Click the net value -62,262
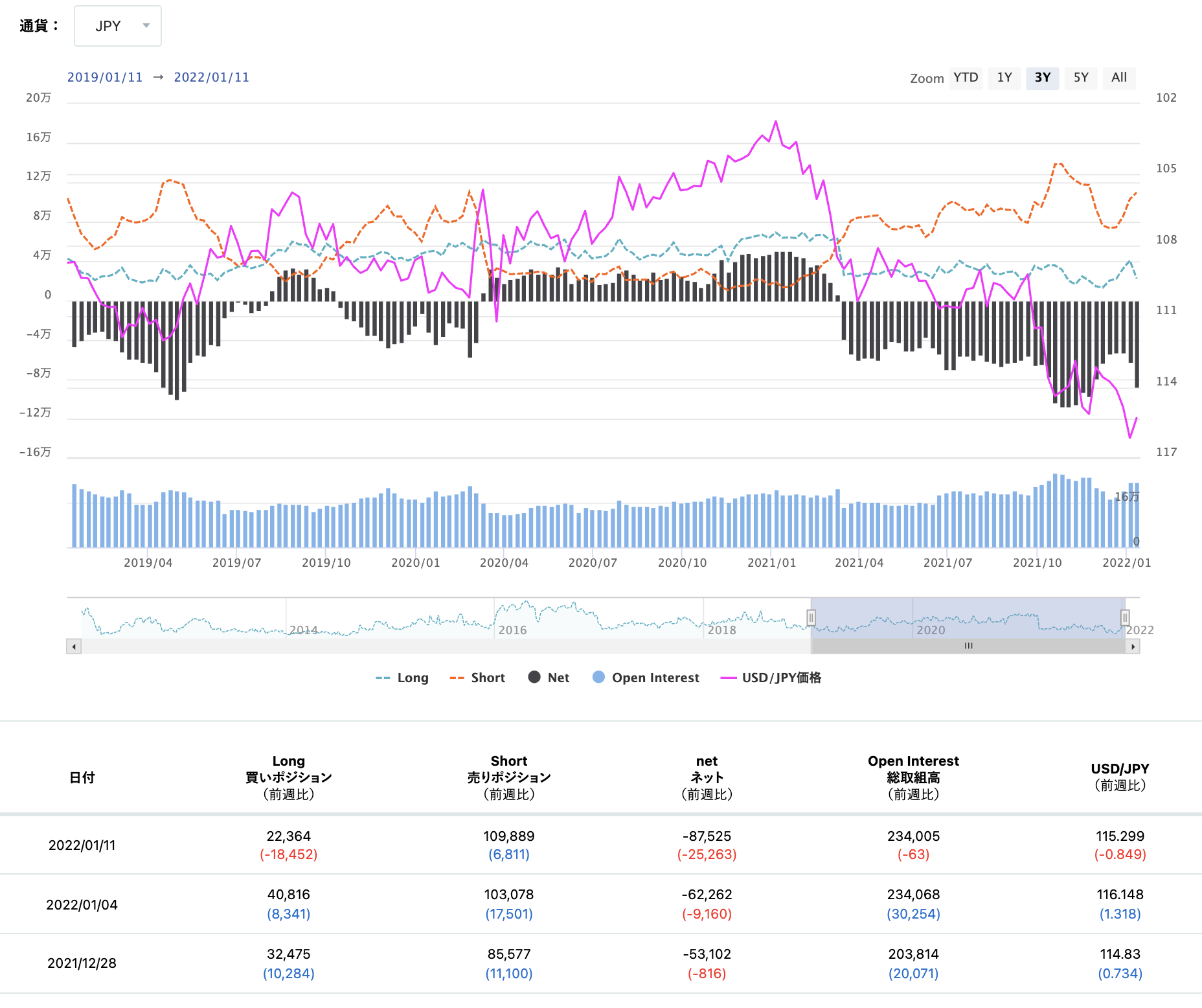The image size is (1202, 1008). tap(707, 895)
